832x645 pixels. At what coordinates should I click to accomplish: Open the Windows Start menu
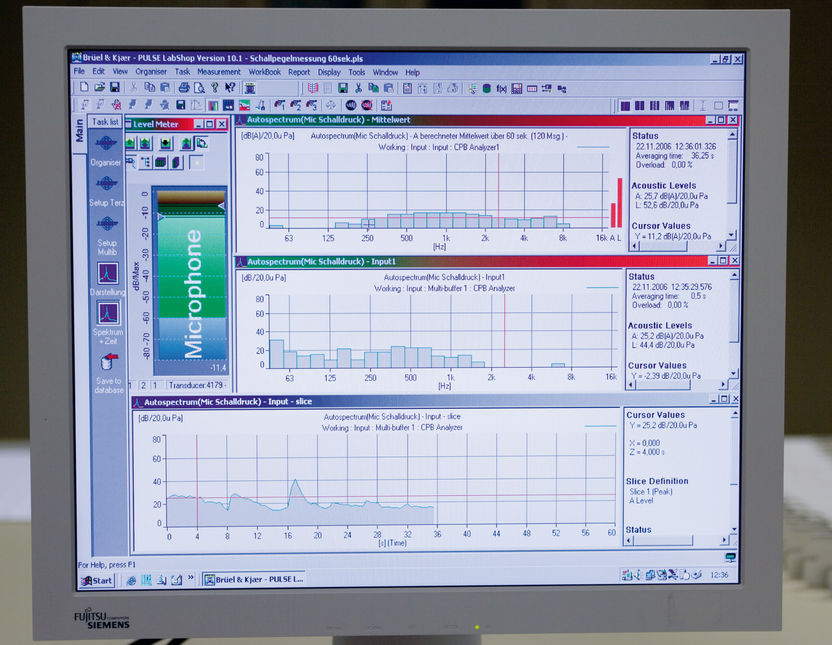[97, 580]
